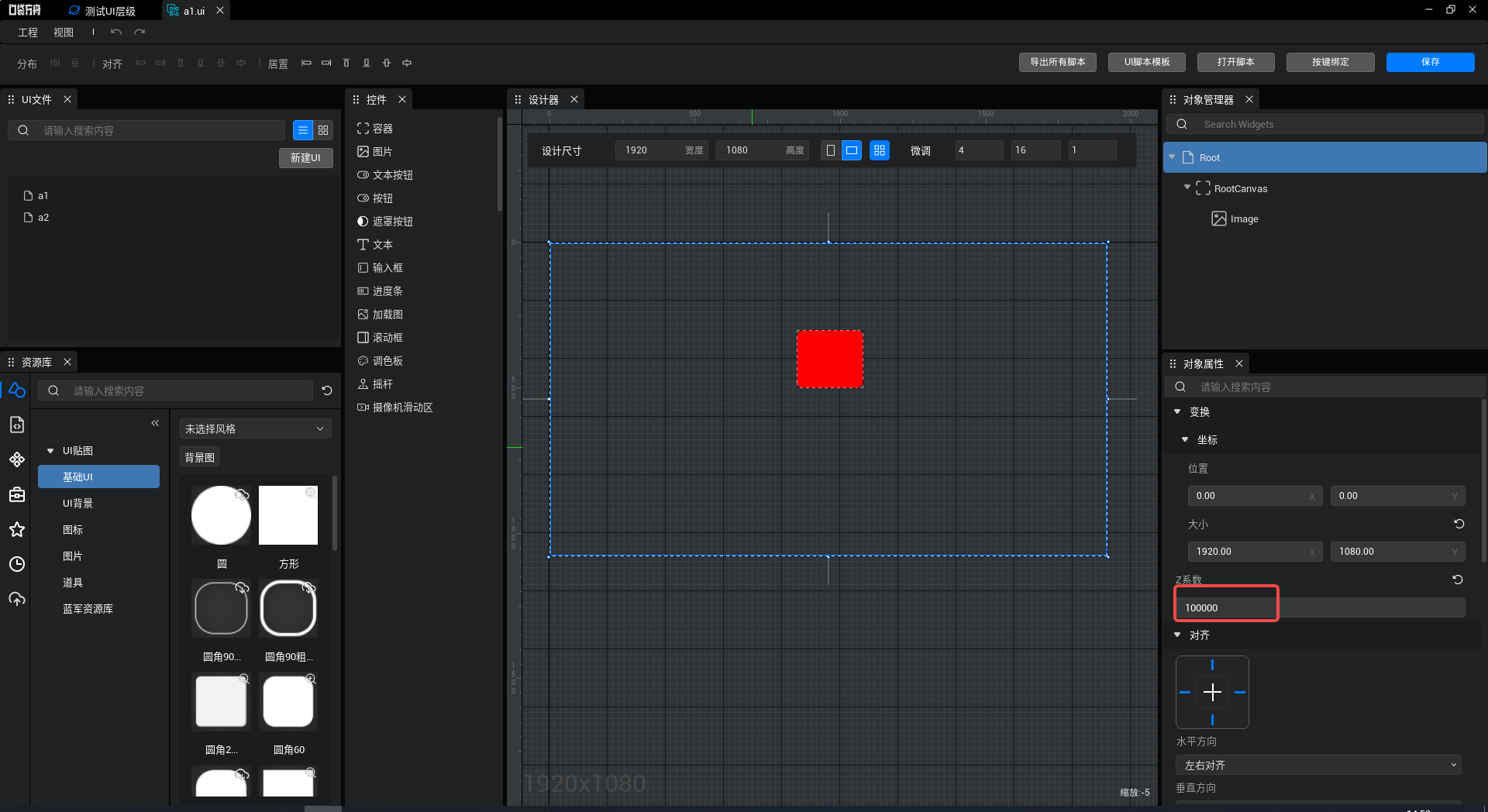Set designer to landscape orientation
This screenshot has width=1488, height=812.
[852, 150]
